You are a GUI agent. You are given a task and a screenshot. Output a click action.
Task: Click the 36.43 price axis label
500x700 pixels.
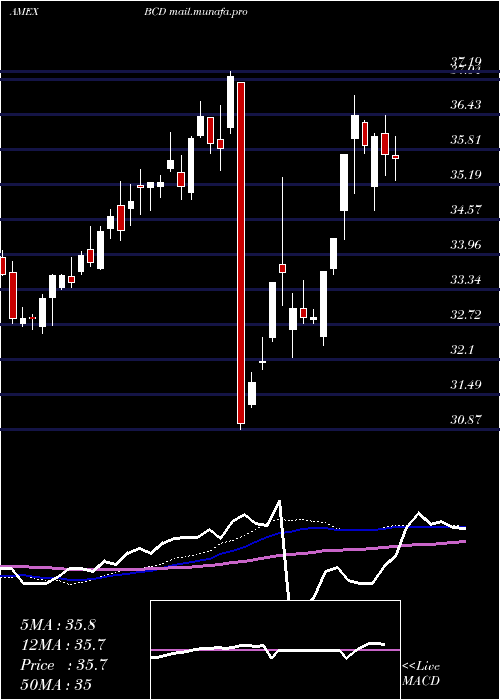click(x=466, y=105)
